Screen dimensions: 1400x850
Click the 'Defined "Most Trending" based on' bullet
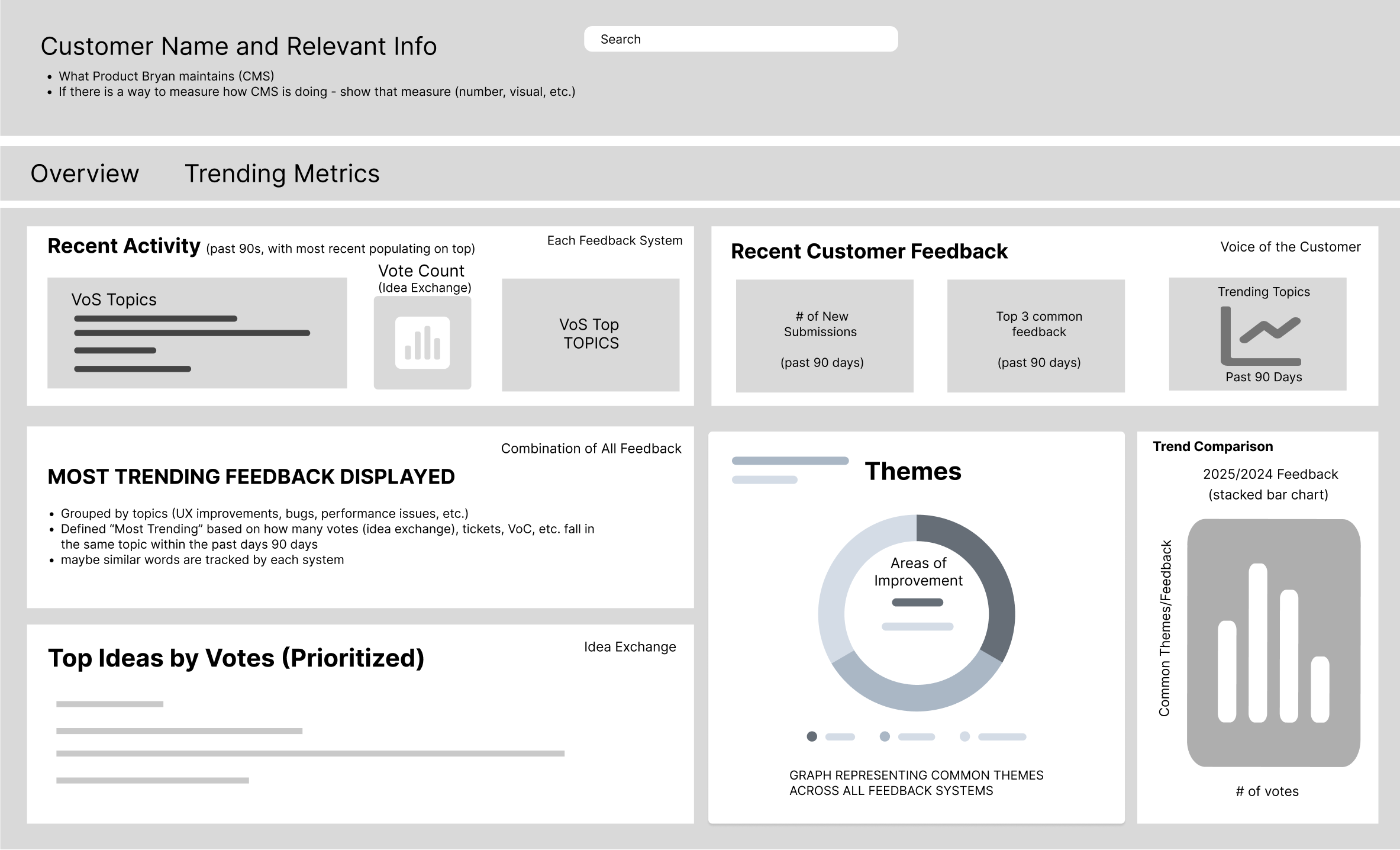click(x=327, y=536)
